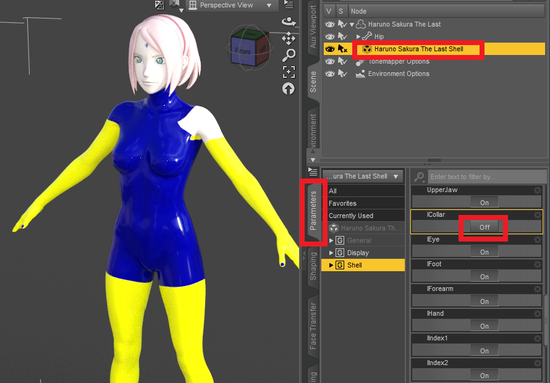Open the Parameters side tab

coord(313,210)
